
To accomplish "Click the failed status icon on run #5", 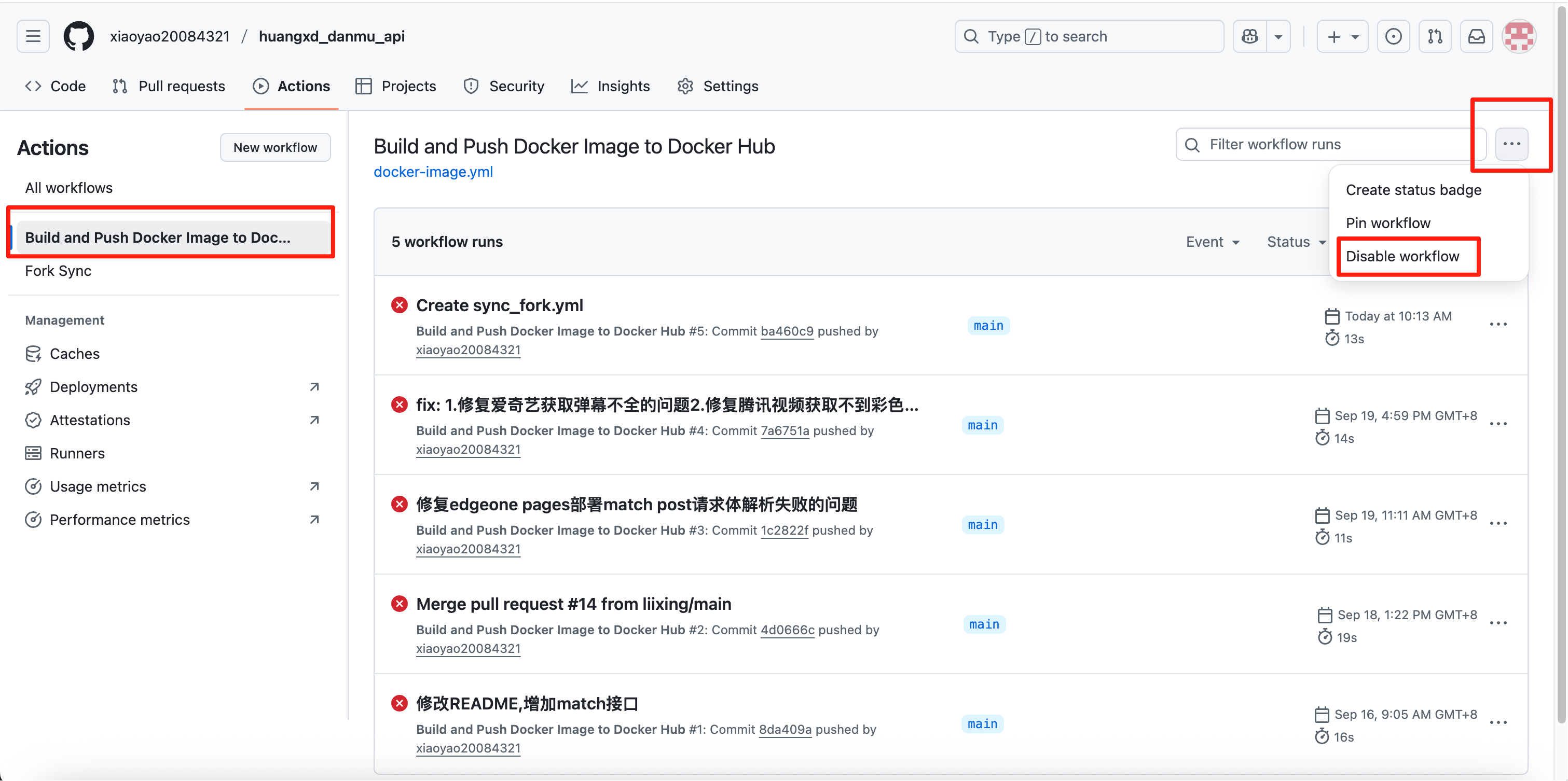I will pyautogui.click(x=400, y=305).
